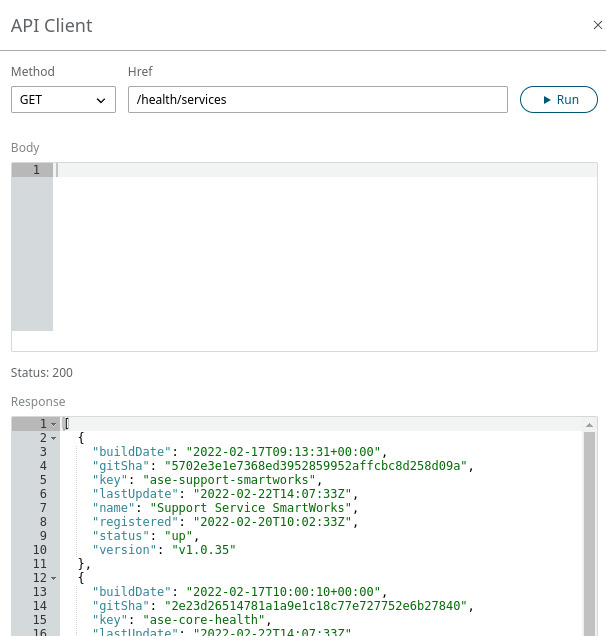This screenshot has width=606, height=636.
Task: Click the Href field containing /health/services
Action: point(318,100)
